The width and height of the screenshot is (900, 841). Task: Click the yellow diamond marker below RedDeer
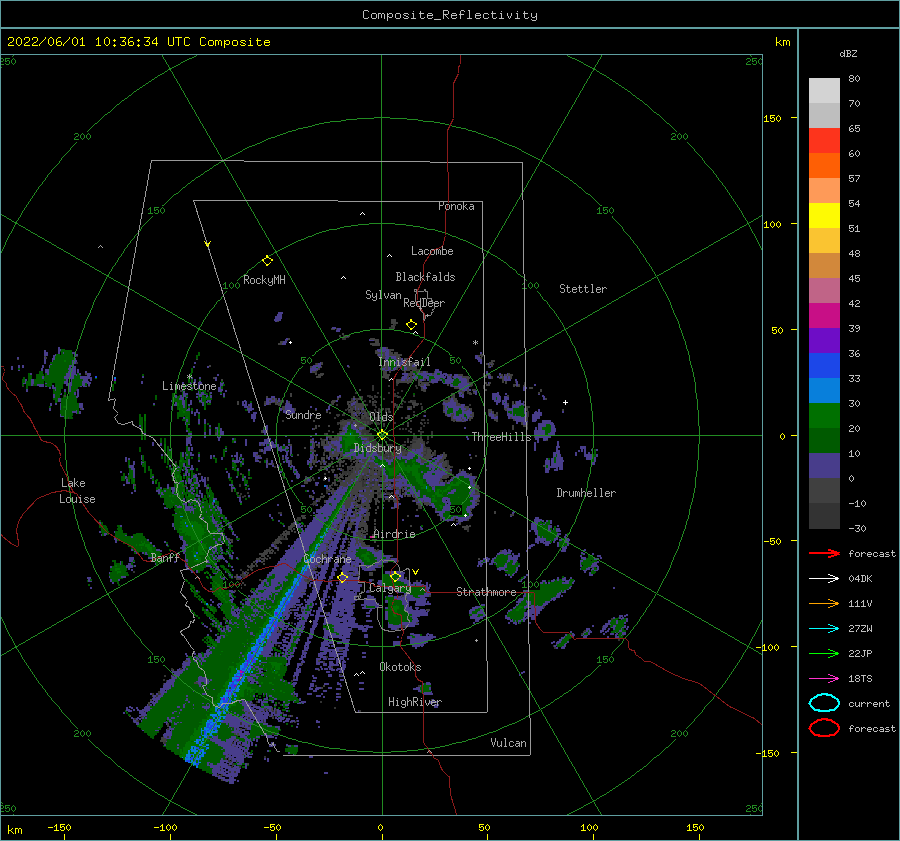[411, 325]
